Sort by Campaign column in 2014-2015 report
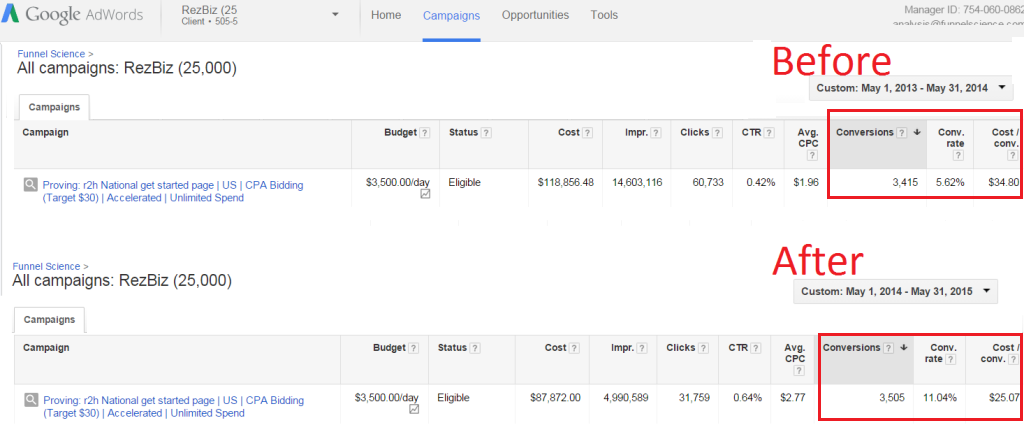This screenshot has height=425, width=1024. click(x=46, y=348)
